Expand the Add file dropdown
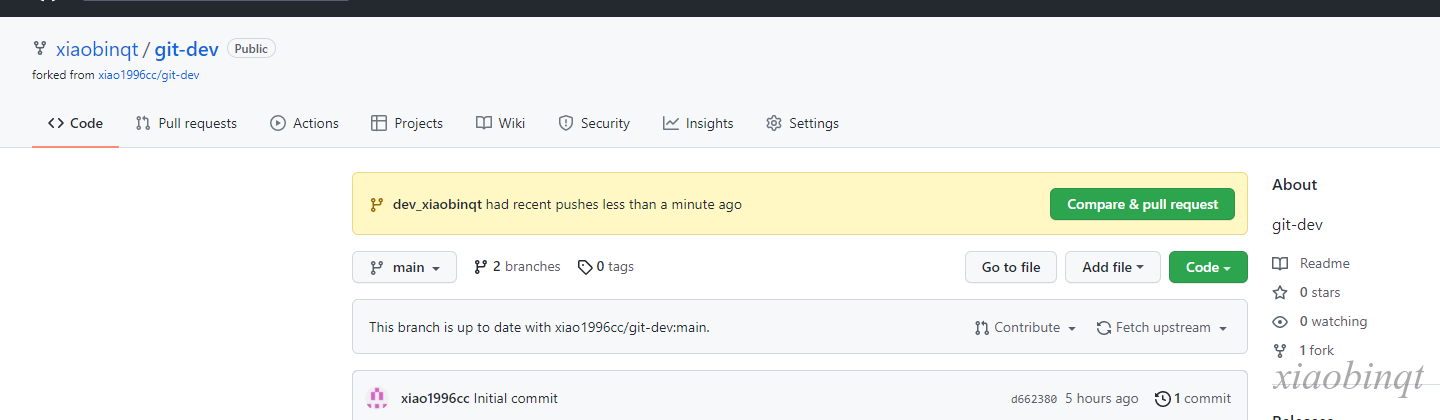1440x420 pixels. [x=1113, y=267]
